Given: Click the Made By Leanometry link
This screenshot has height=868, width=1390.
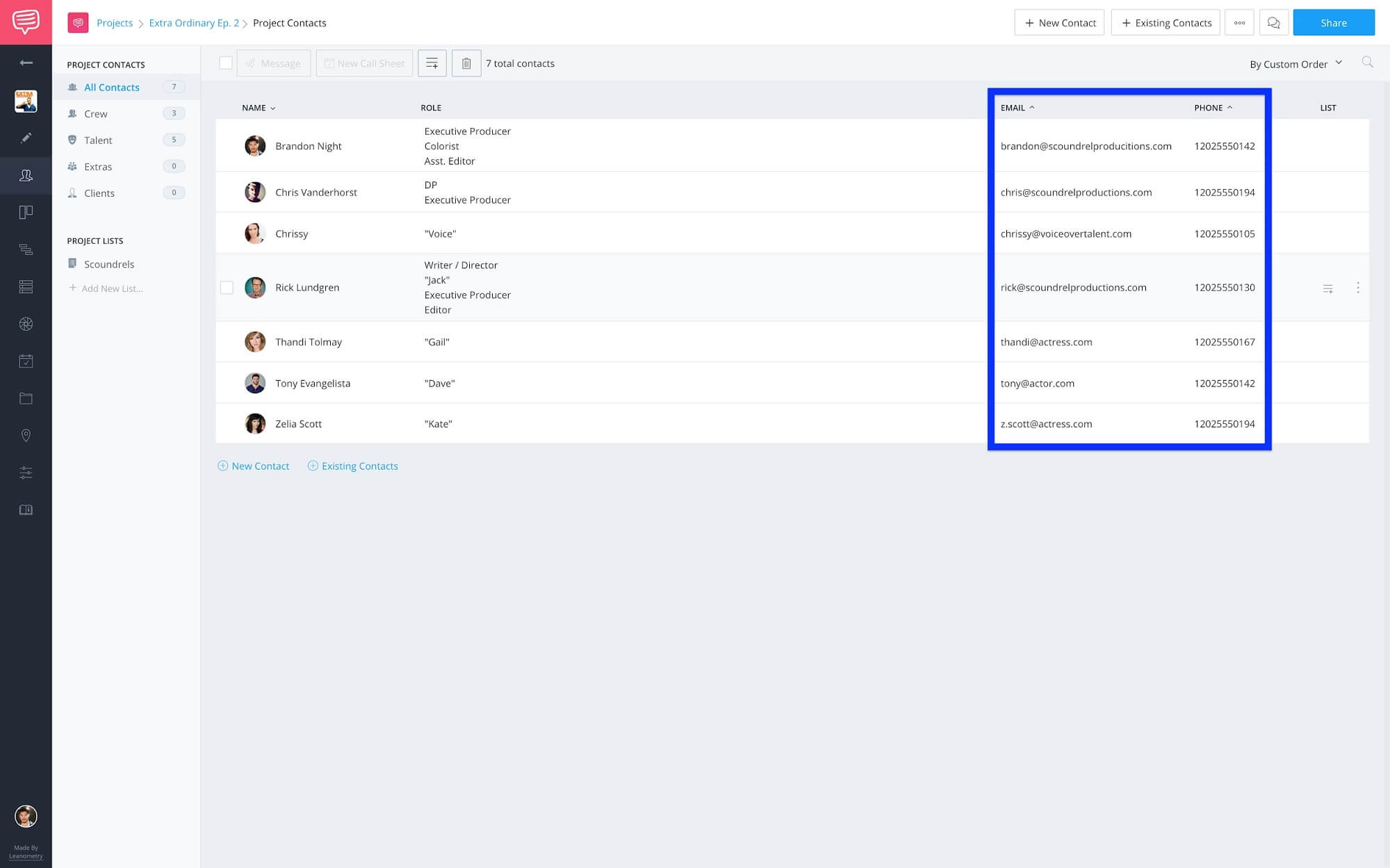Looking at the screenshot, I should click(26, 852).
